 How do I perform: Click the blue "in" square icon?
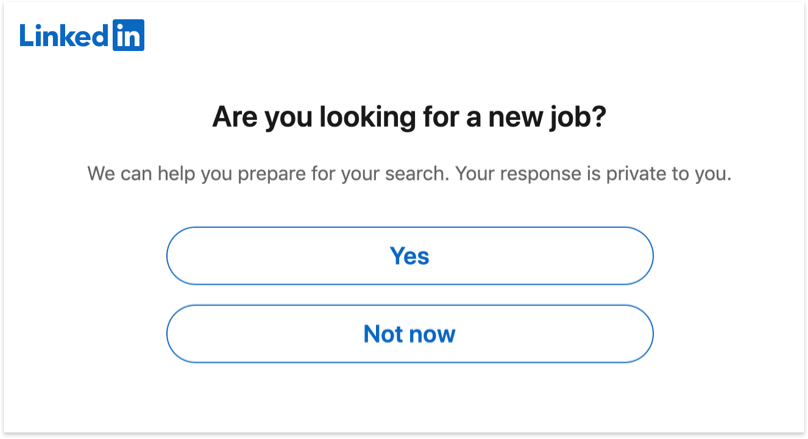(127, 35)
